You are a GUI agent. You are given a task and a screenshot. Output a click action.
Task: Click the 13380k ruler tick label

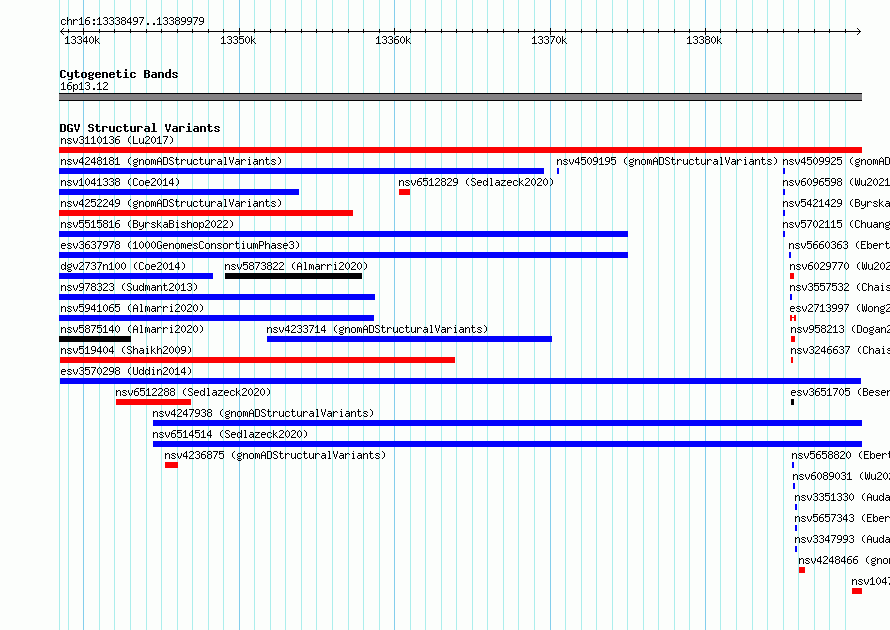pyautogui.click(x=704, y=40)
